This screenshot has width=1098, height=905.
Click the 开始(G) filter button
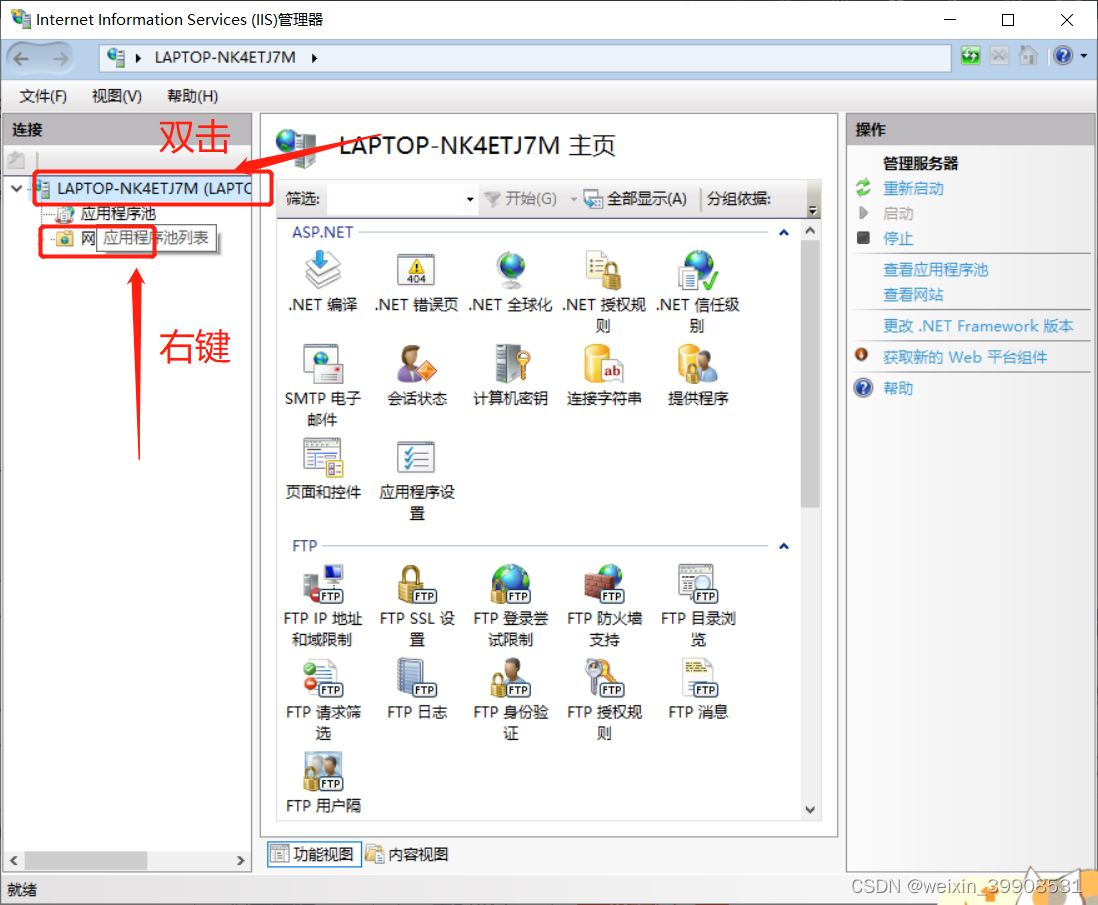(x=522, y=199)
